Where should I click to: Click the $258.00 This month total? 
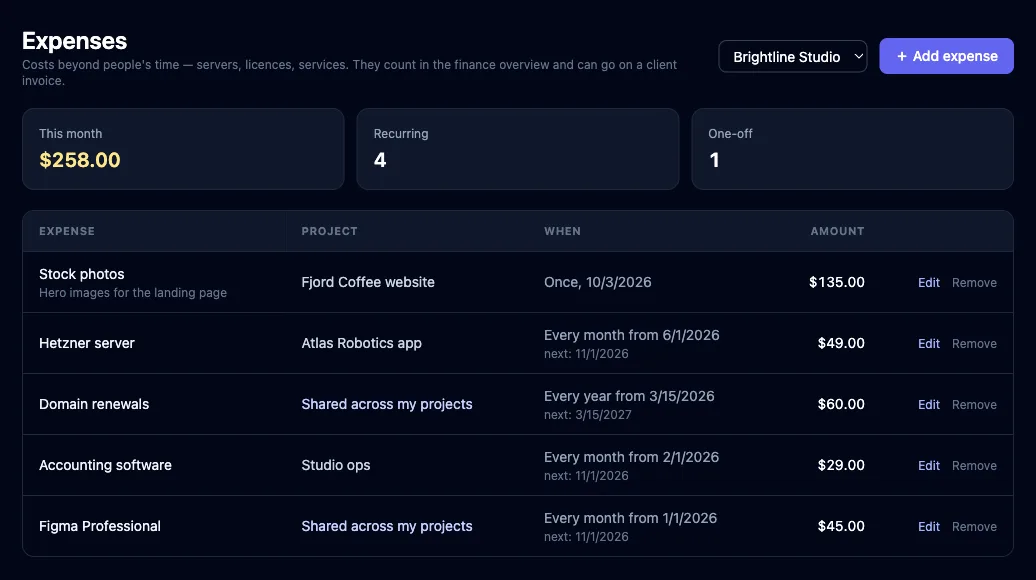pyautogui.click(x=80, y=160)
